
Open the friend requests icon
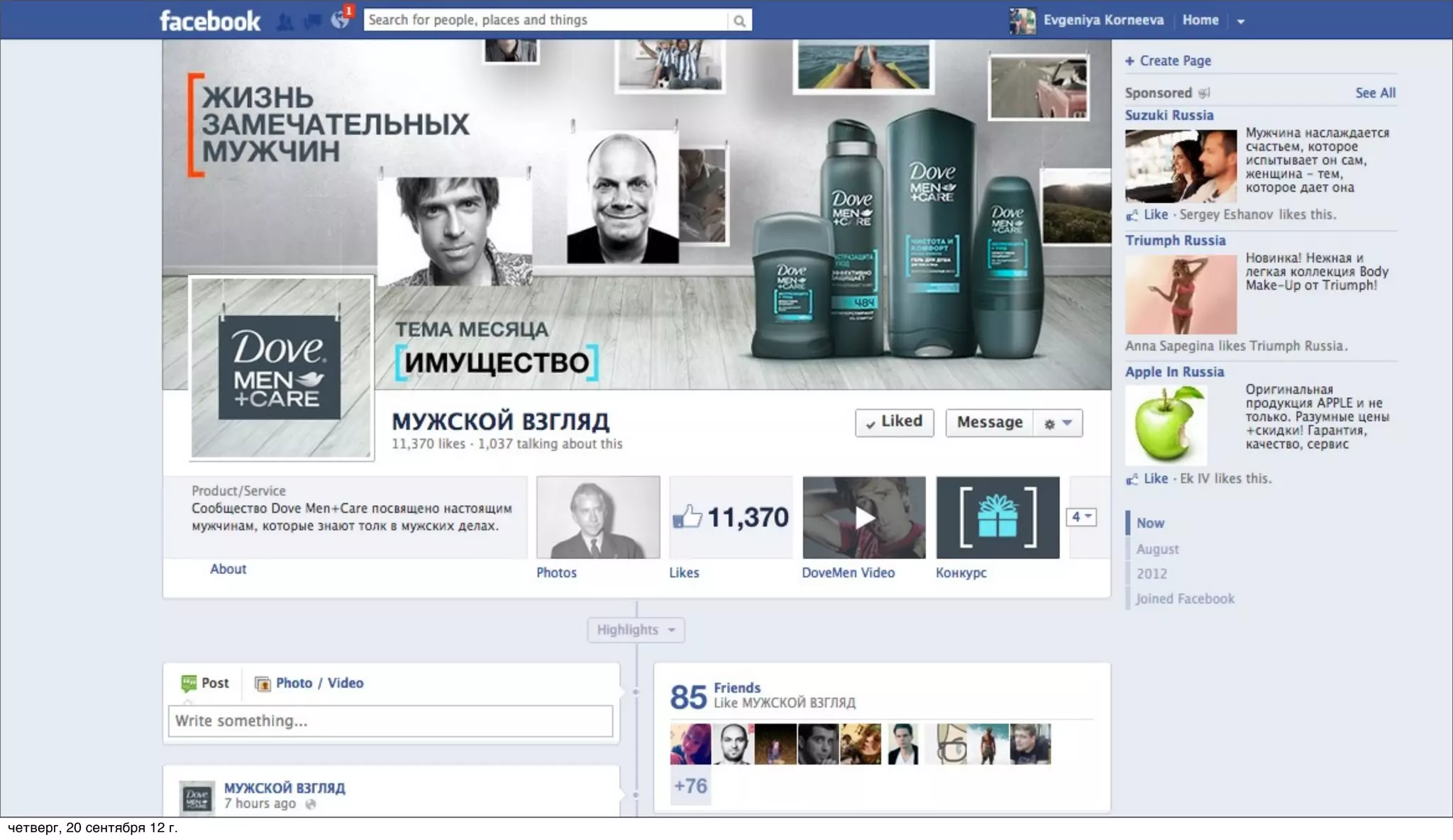285,21
